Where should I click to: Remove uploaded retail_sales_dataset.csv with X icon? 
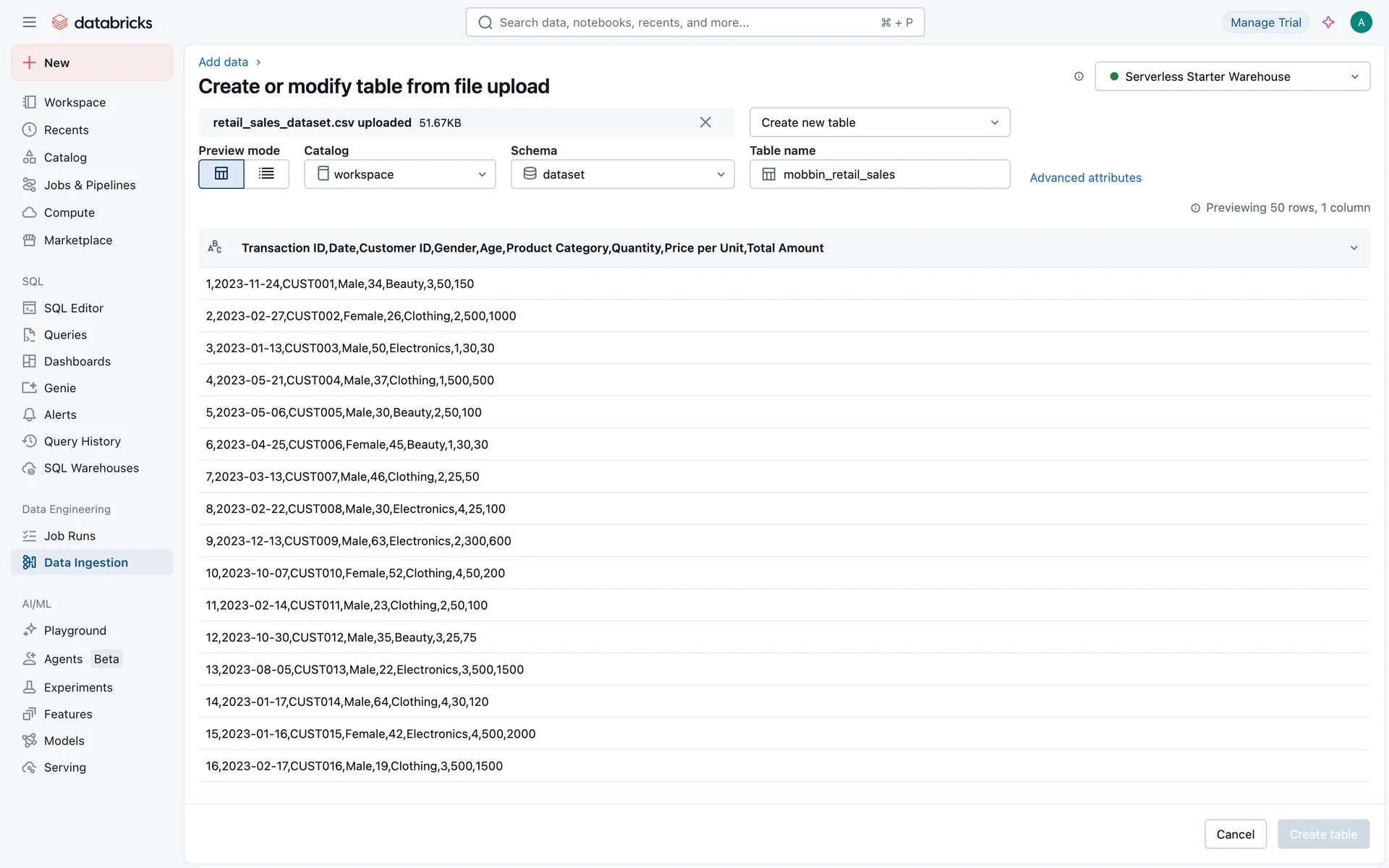(705, 123)
